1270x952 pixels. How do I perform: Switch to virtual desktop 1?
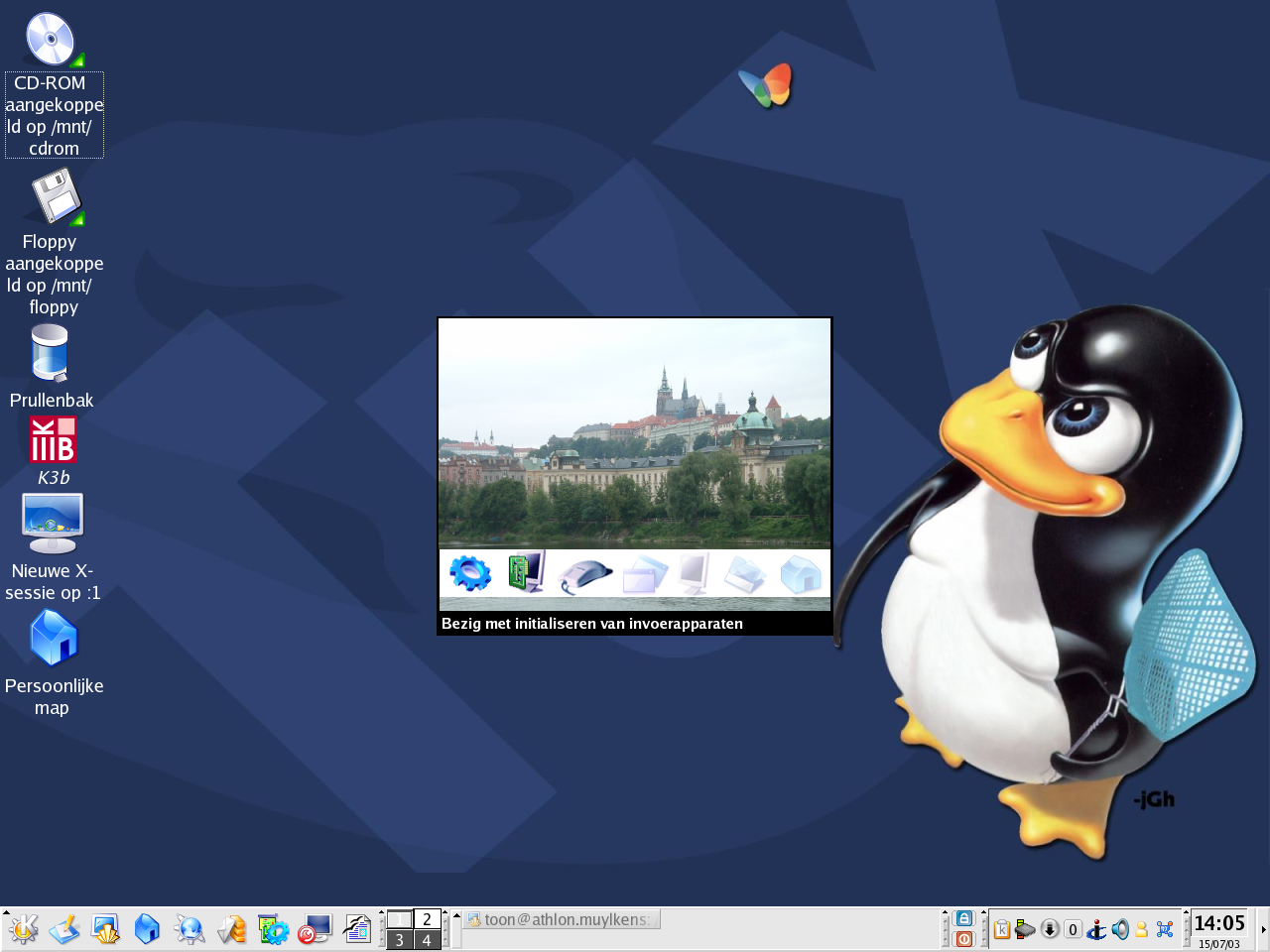tap(400, 919)
